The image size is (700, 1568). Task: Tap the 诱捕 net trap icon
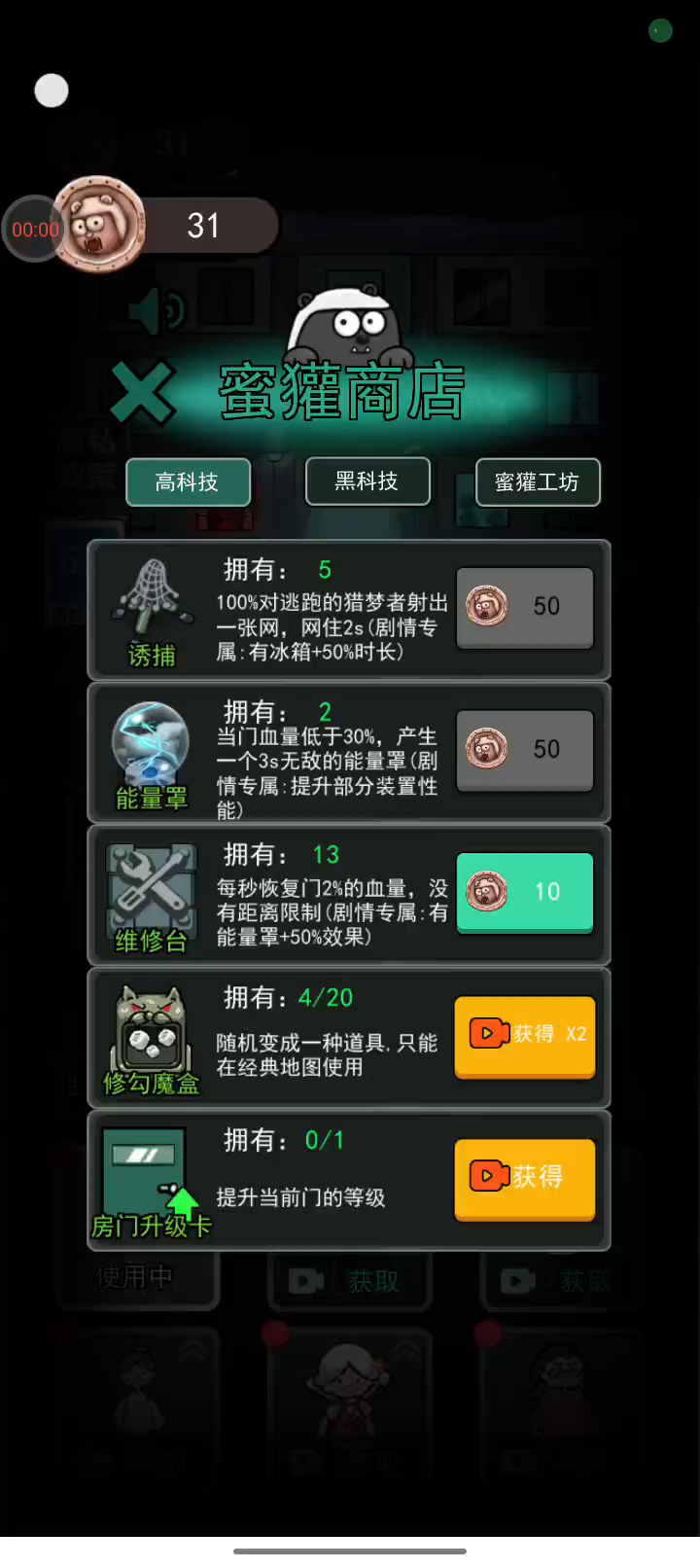(151, 611)
